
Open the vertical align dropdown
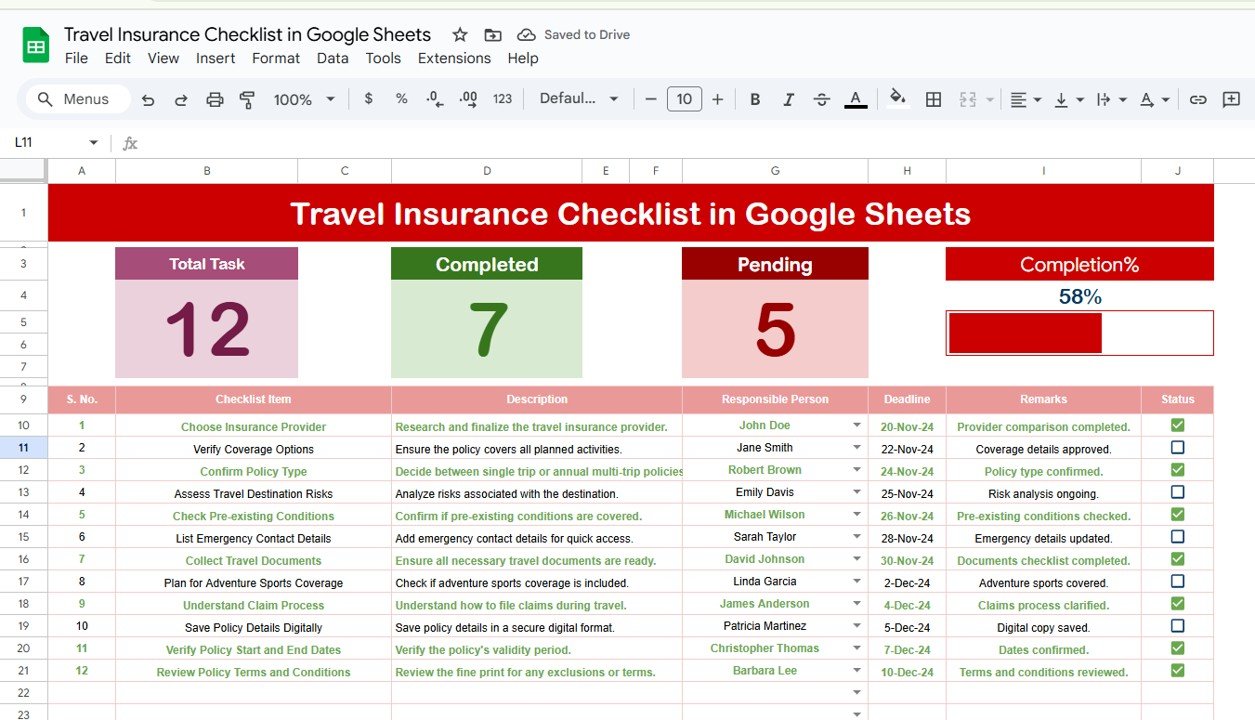(x=1068, y=99)
